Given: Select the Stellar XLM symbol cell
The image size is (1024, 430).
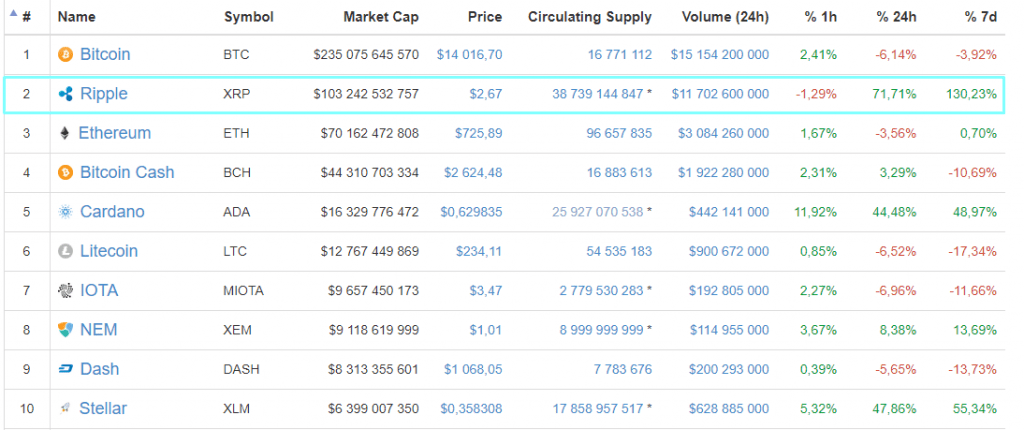Looking at the screenshot, I should [x=236, y=408].
